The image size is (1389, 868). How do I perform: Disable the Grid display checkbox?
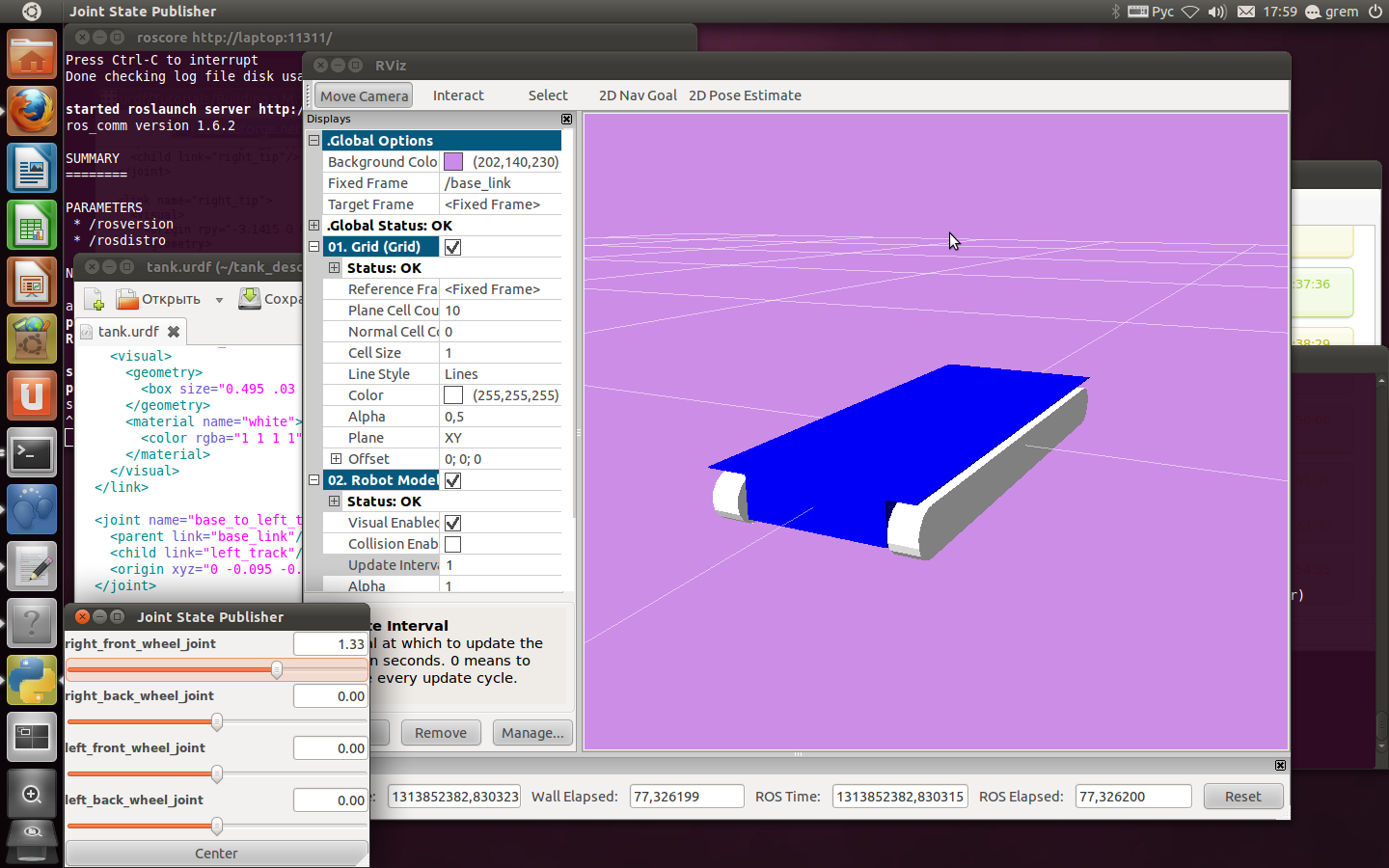click(x=452, y=247)
